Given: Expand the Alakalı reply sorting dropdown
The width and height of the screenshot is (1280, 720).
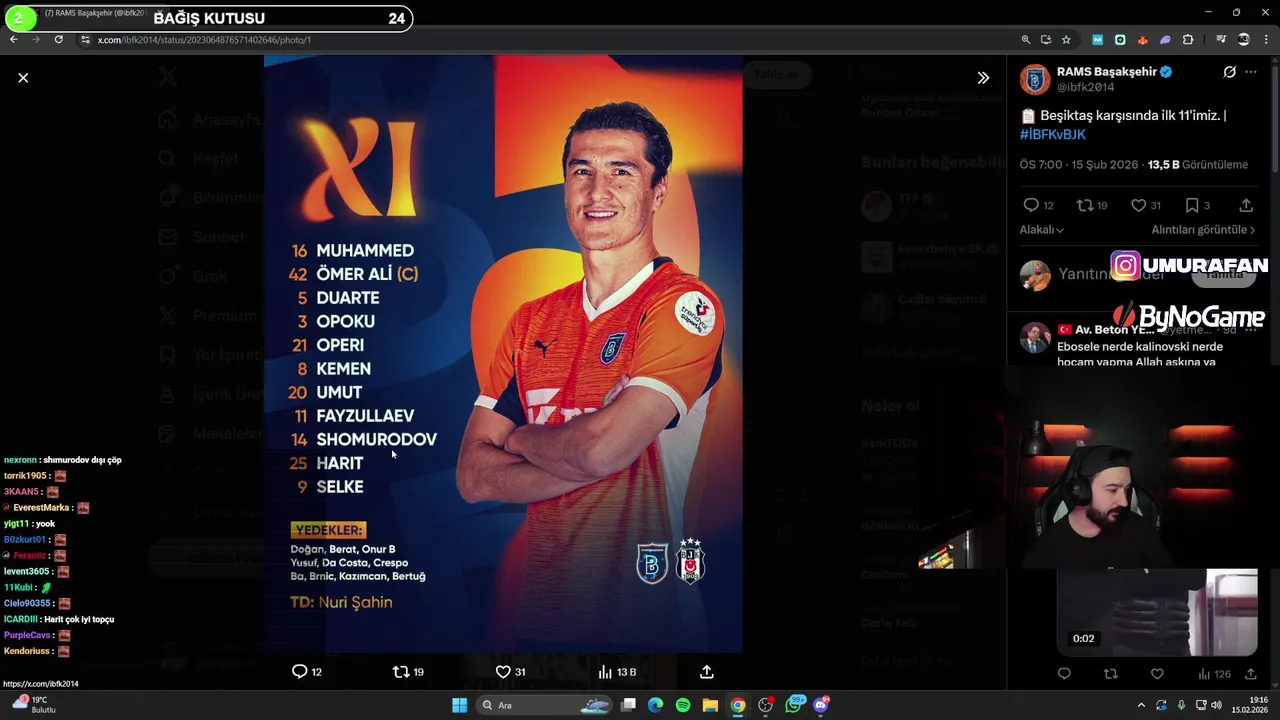Looking at the screenshot, I should point(1041,230).
